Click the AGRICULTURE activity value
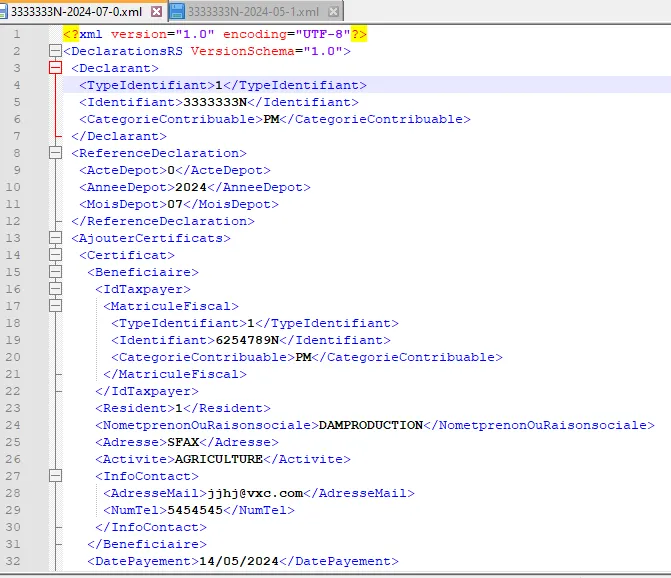Screen dimensions: 671x578 (219, 459)
